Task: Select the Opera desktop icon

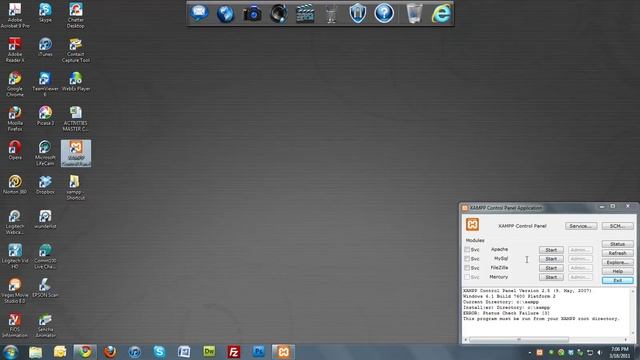Action: [x=15, y=150]
